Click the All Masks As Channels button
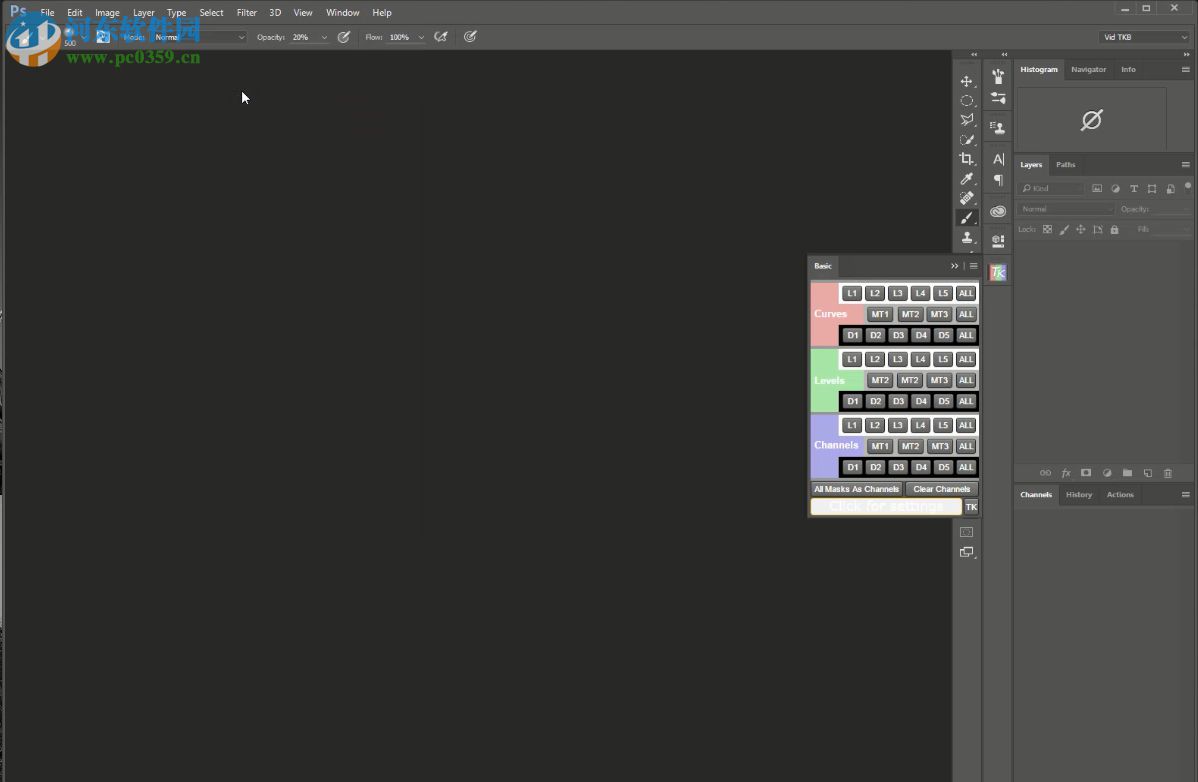 click(x=855, y=489)
